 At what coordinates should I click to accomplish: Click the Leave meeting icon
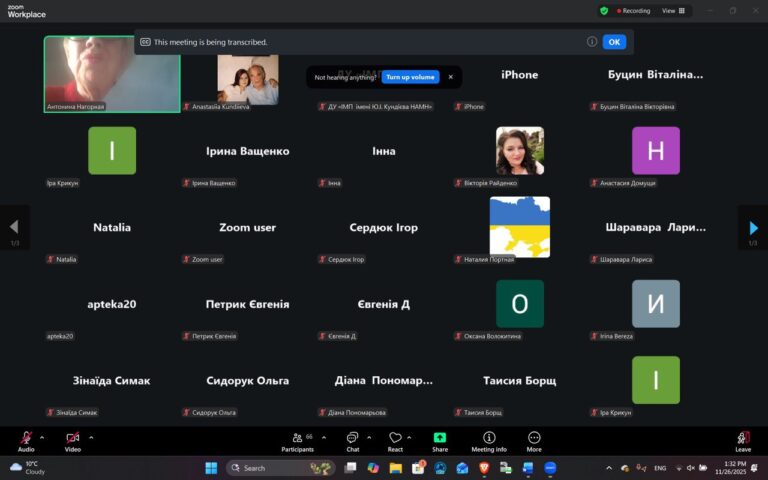pyautogui.click(x=743, y=439)
